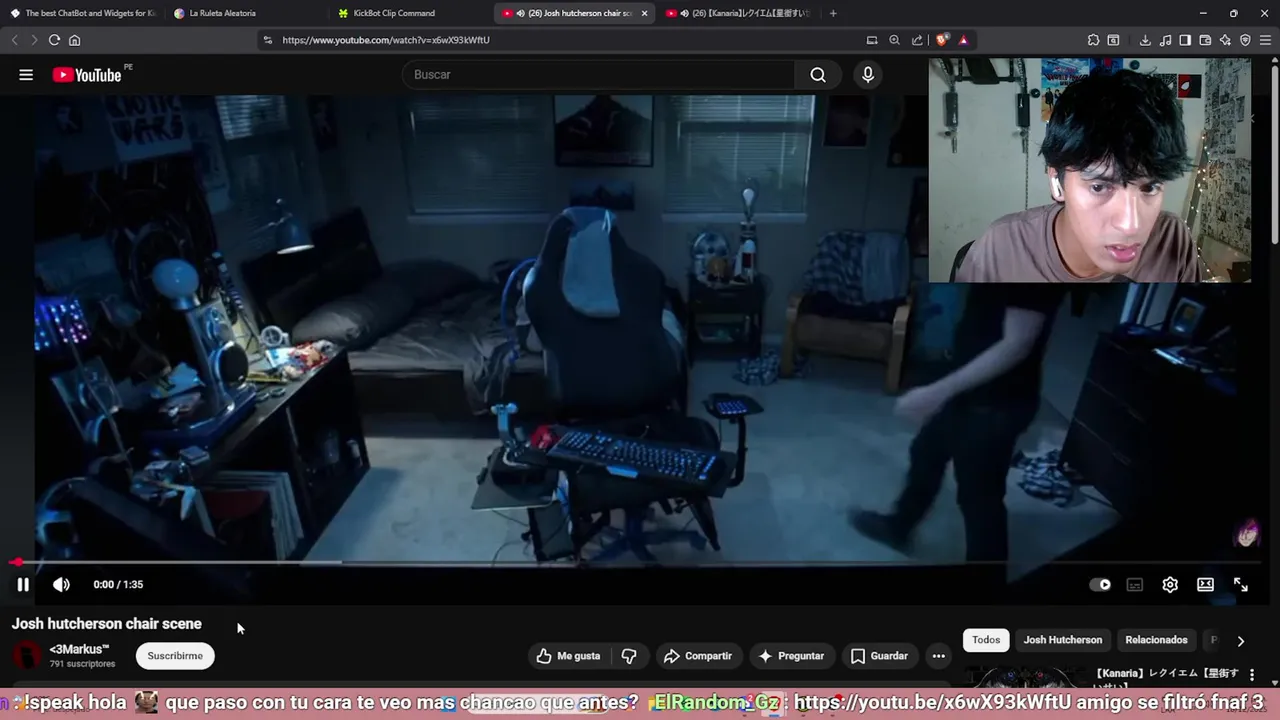Open Brave Rewards triangle icon

tap(963, 40)
